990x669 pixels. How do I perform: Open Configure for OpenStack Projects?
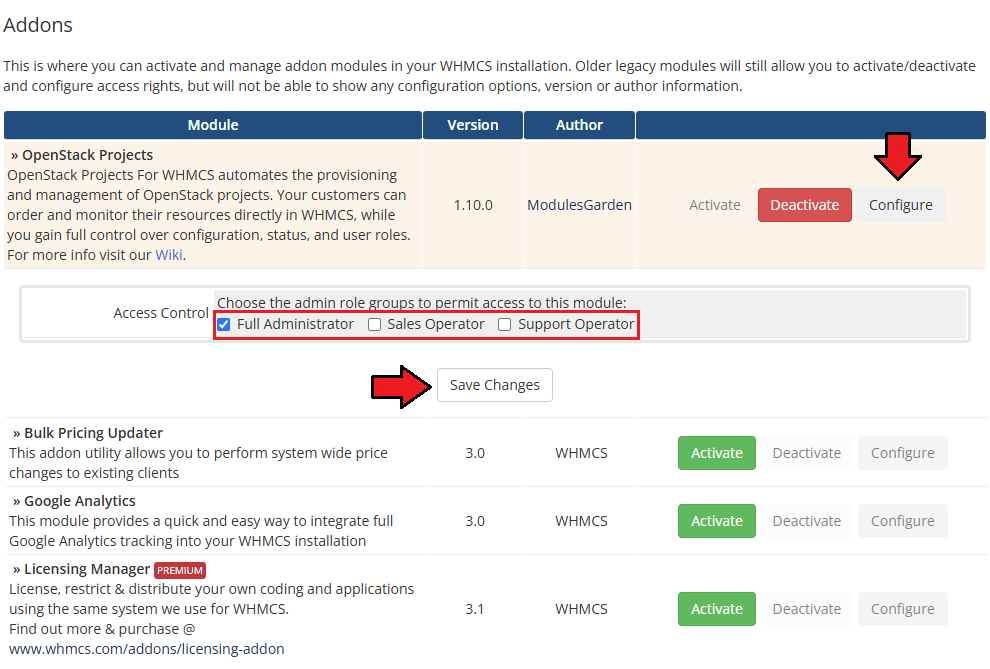click(900, 205)
